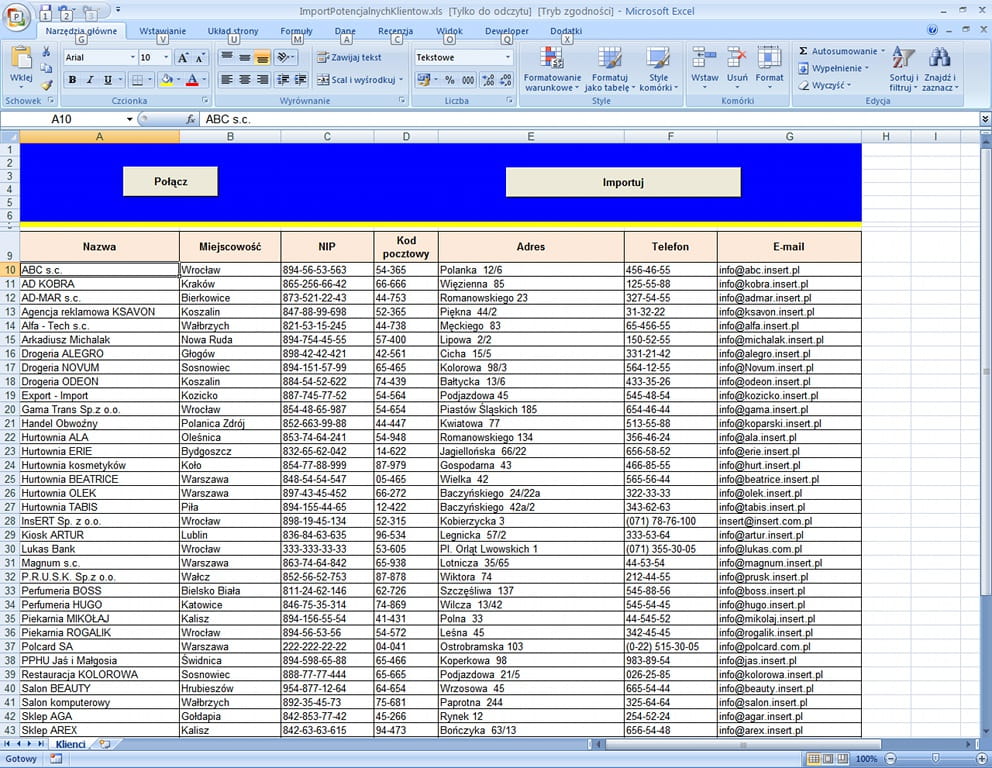Click the percent style icon

pos(449,80)
